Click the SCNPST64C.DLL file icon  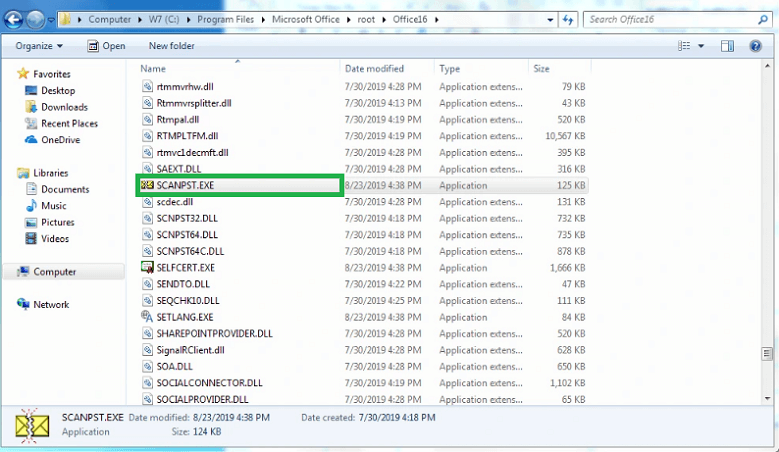pos(147,251)
